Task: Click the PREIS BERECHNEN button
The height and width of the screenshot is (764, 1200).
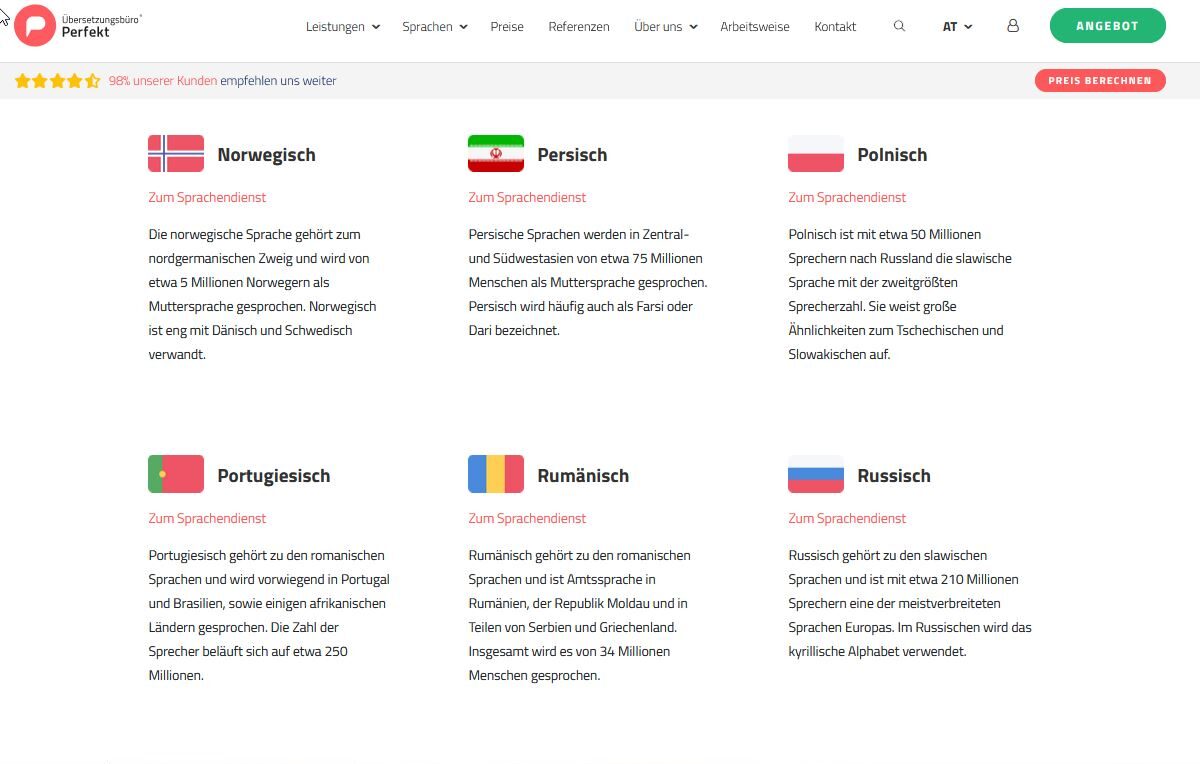Action: pos(1100,81)
